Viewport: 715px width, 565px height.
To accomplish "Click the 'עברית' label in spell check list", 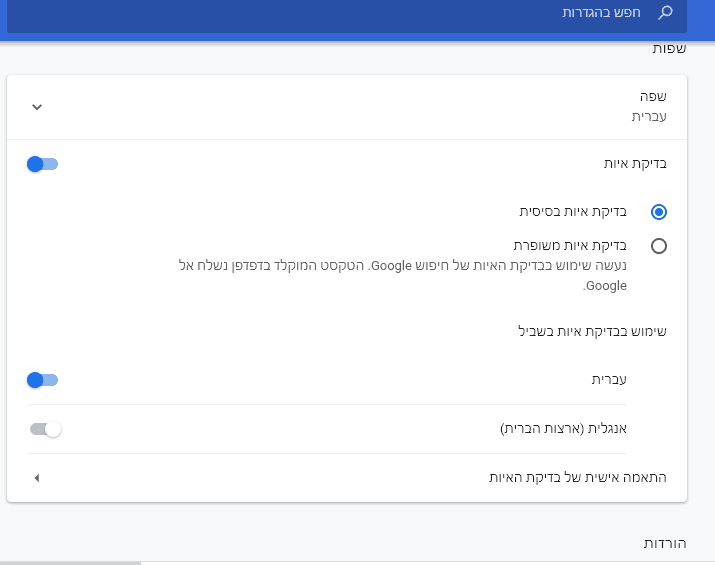I will pos(609,380).
